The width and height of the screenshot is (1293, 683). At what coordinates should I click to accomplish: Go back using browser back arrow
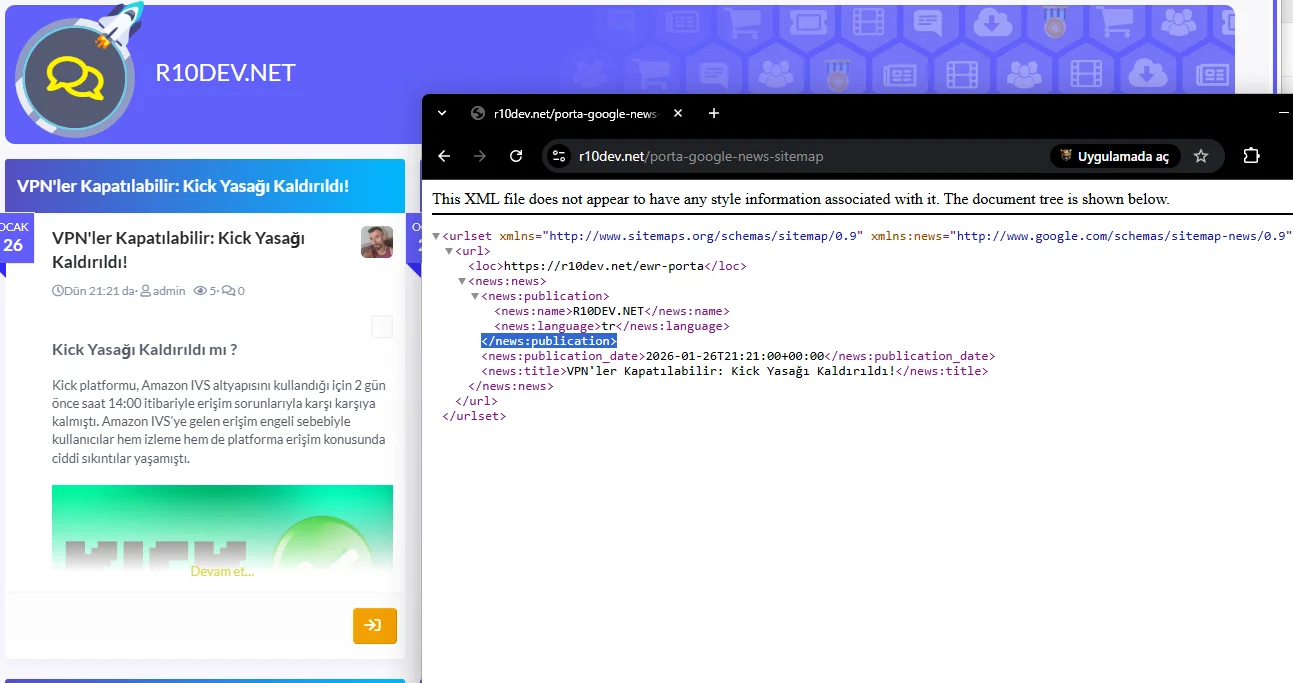(445, 156)
